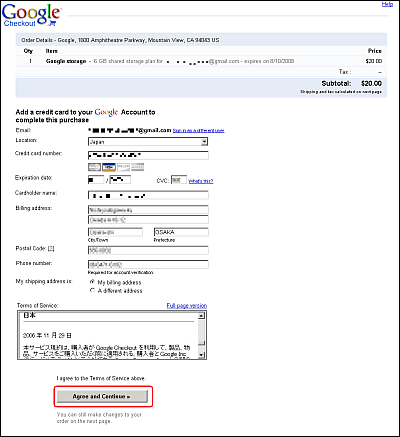Click the $20.00 item price cell
400x437 pixels.
(x=374, y=61)
